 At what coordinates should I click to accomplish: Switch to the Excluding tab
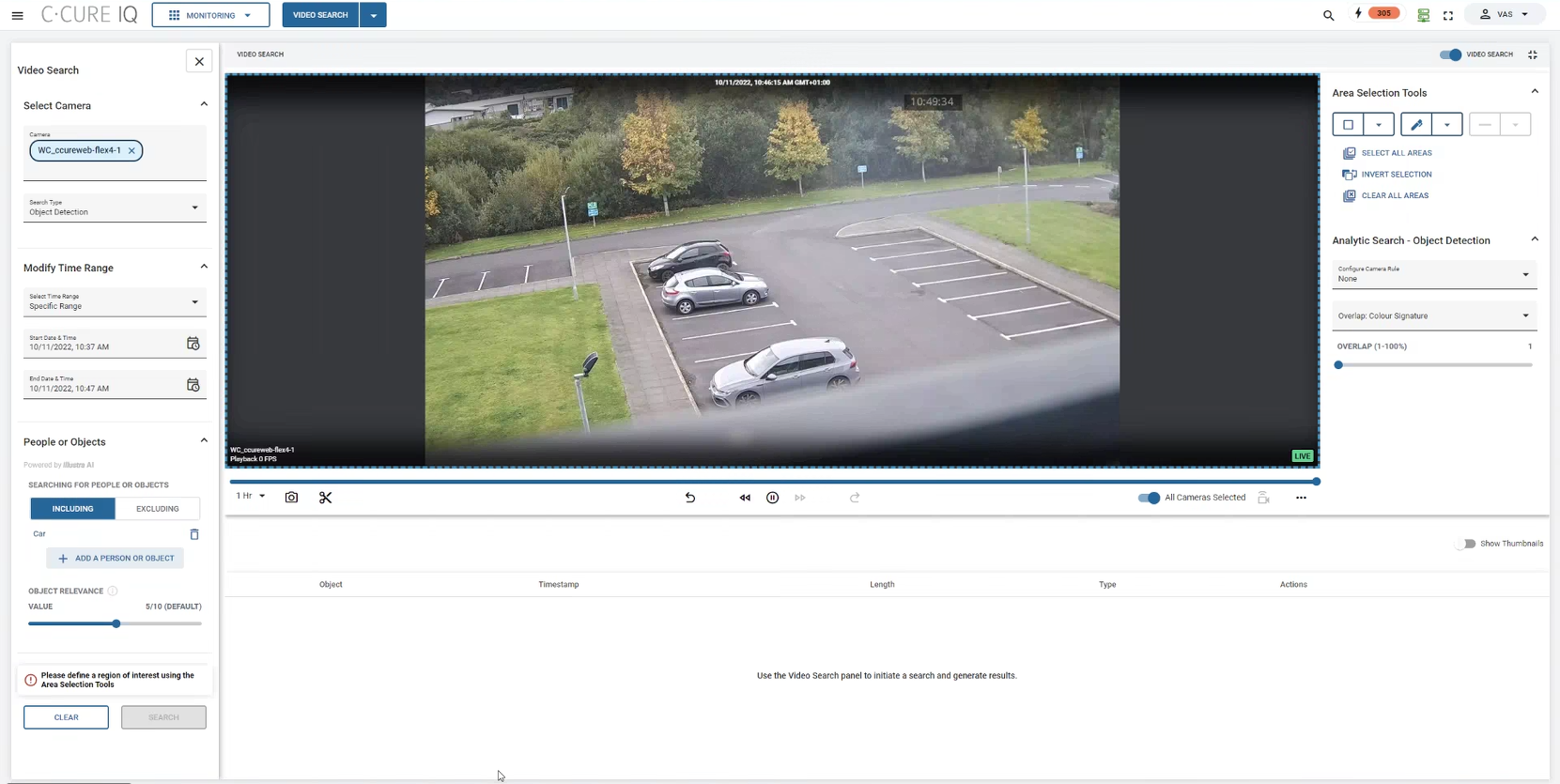[x=157, y=509]
